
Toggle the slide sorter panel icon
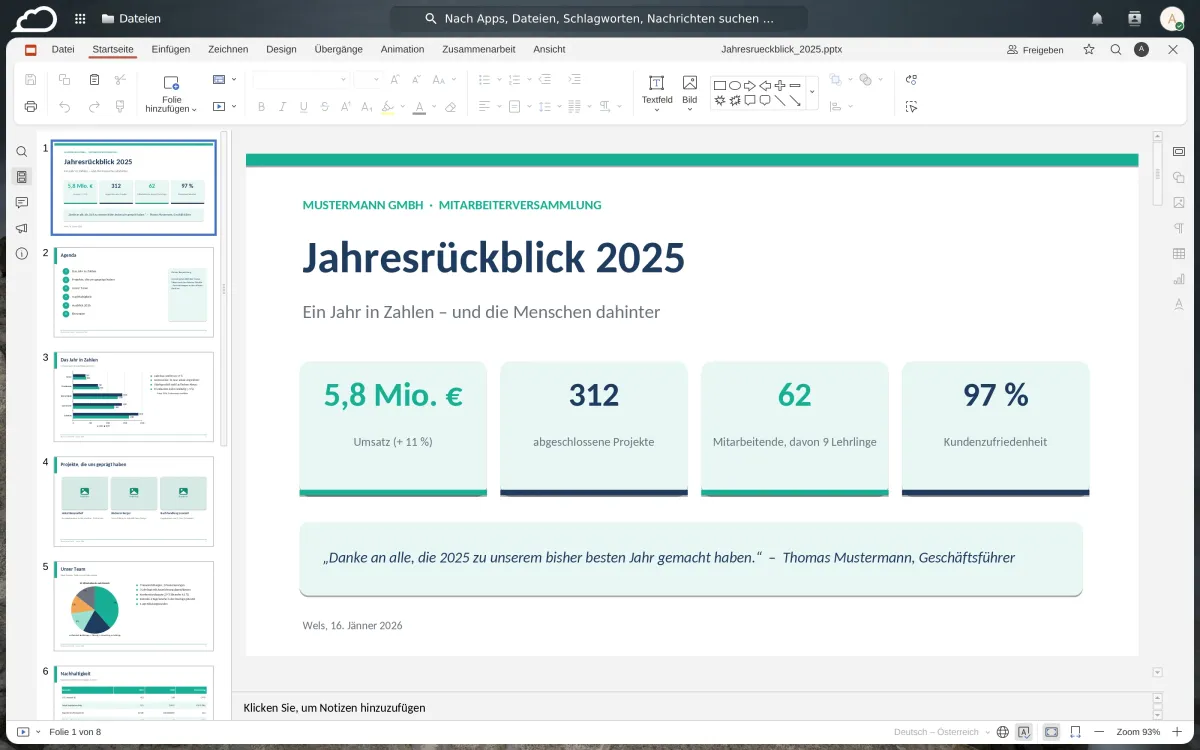coord(22,177)
